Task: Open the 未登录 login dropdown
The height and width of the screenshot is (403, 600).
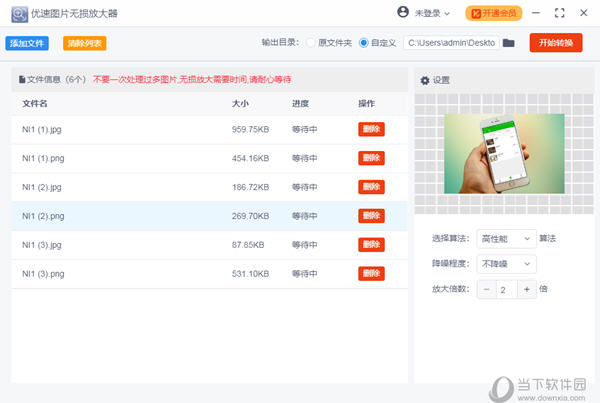Action: click(x=432, y=13)
